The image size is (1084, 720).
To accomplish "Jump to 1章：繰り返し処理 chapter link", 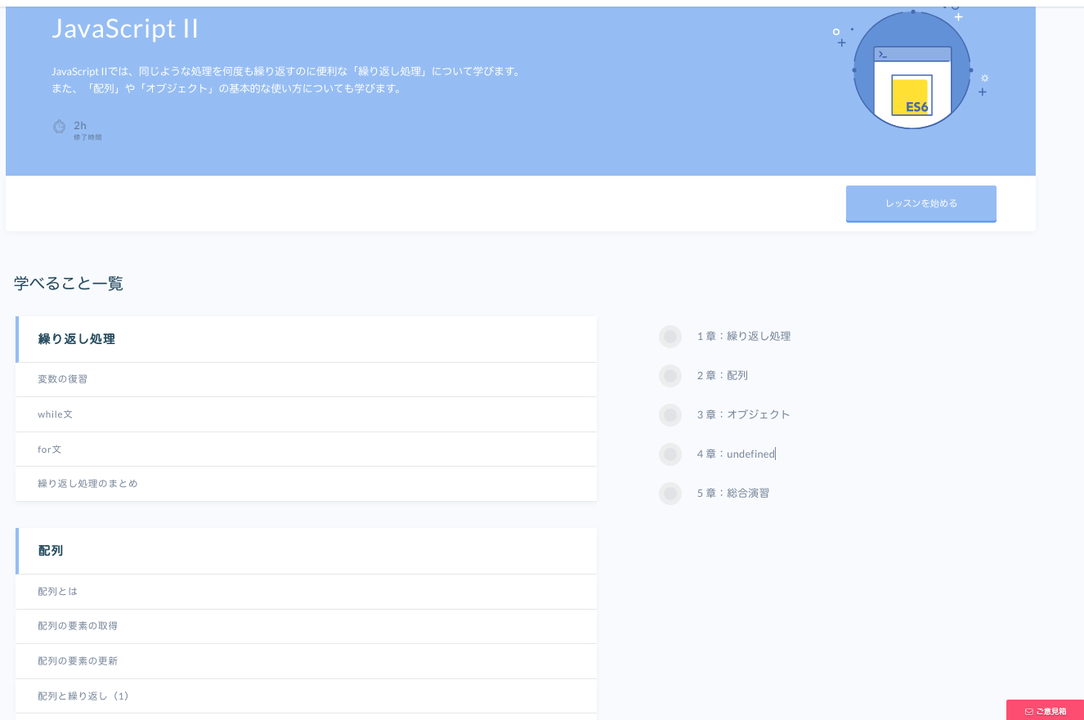I will (x=744, y=336).
